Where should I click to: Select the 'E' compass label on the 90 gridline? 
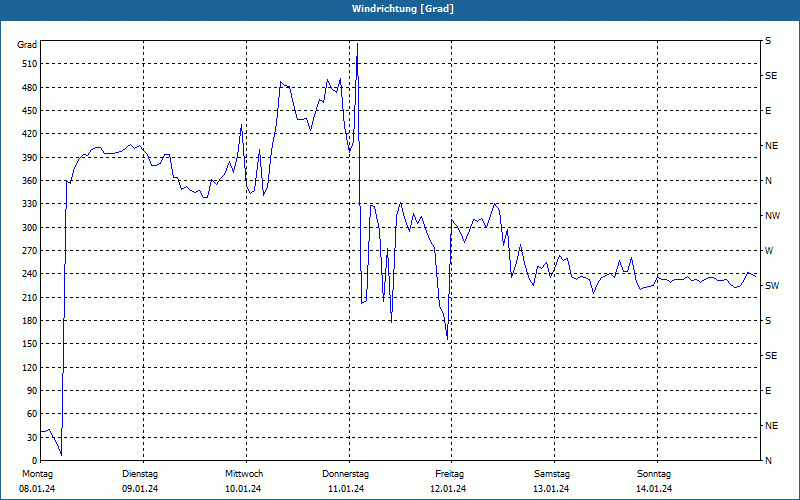pos(768,391)
